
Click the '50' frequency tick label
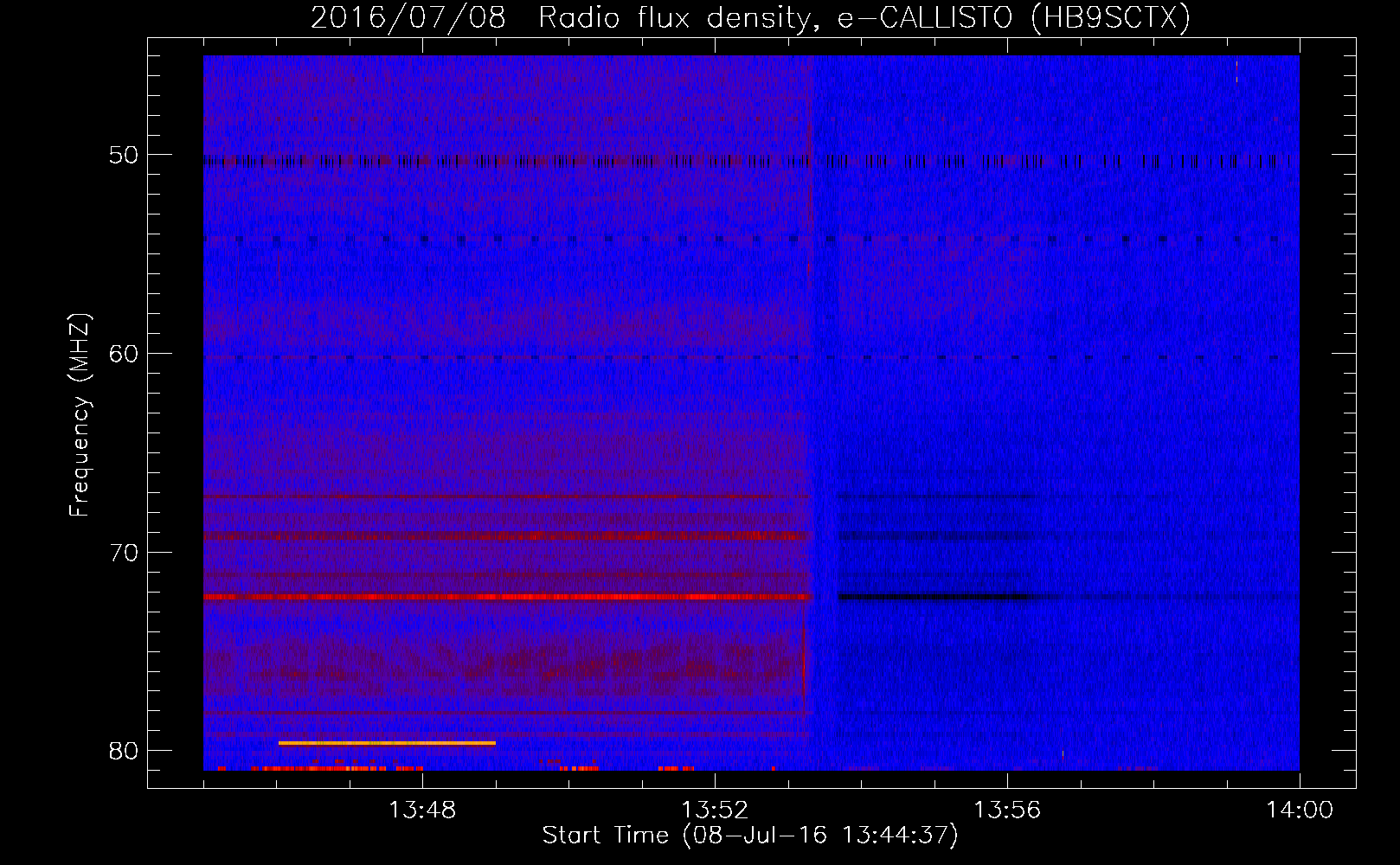124,155
